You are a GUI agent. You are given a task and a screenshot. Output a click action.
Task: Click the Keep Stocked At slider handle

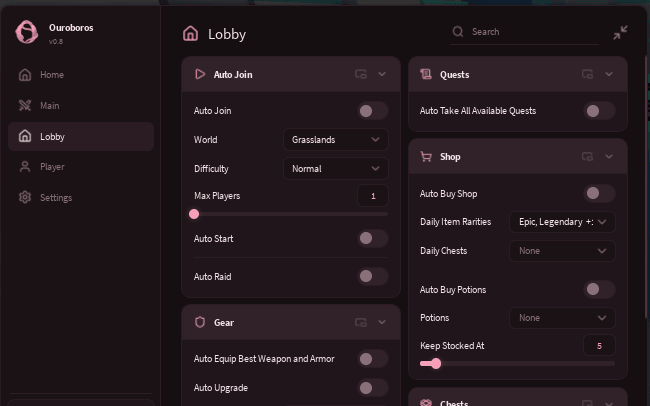(x=435, y=364)
